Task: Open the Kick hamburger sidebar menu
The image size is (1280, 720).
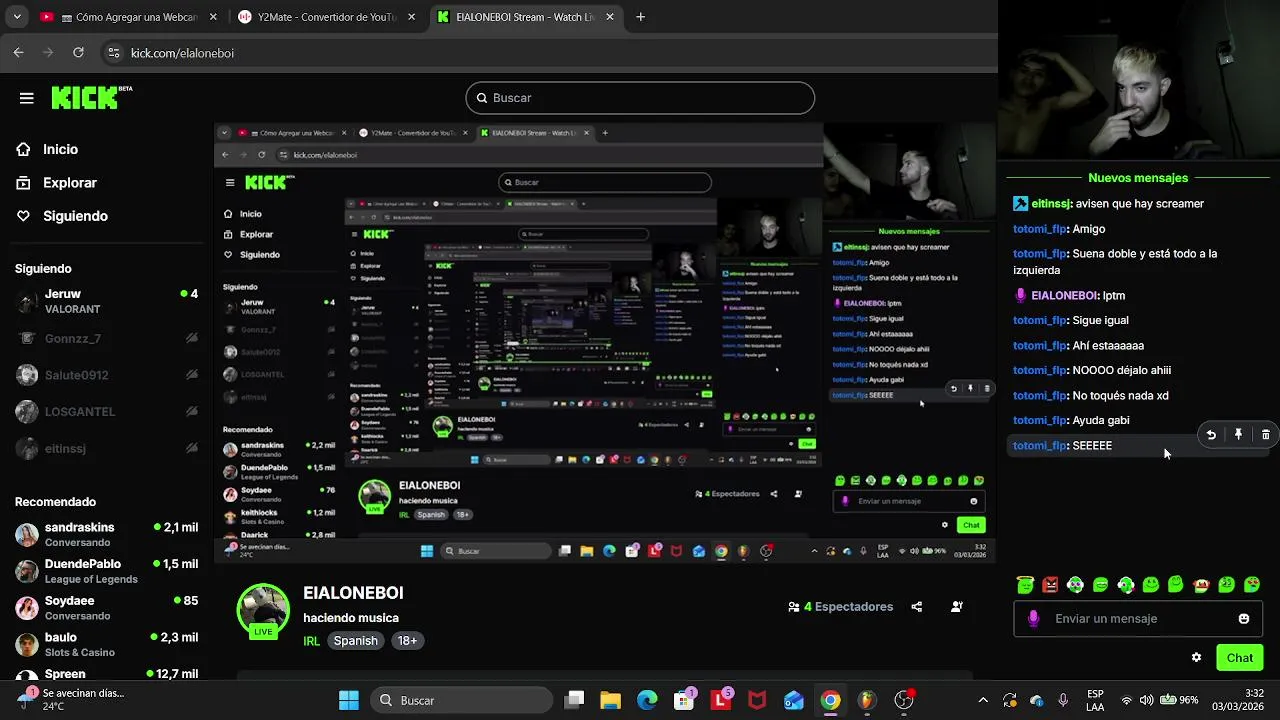Action: pyautogui.click(x=27, y=98)
